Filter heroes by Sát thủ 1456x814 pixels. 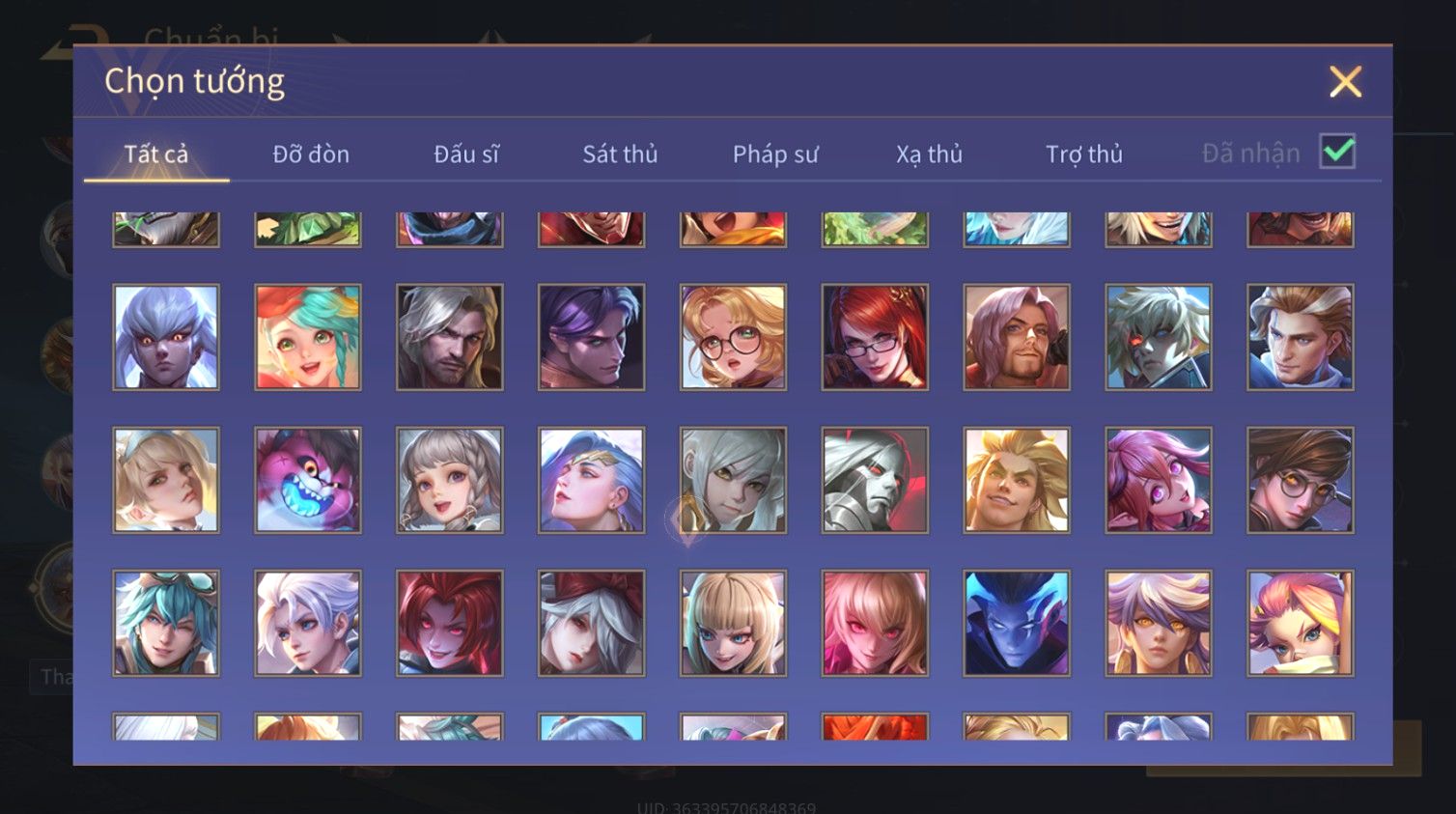pos(620,154)
